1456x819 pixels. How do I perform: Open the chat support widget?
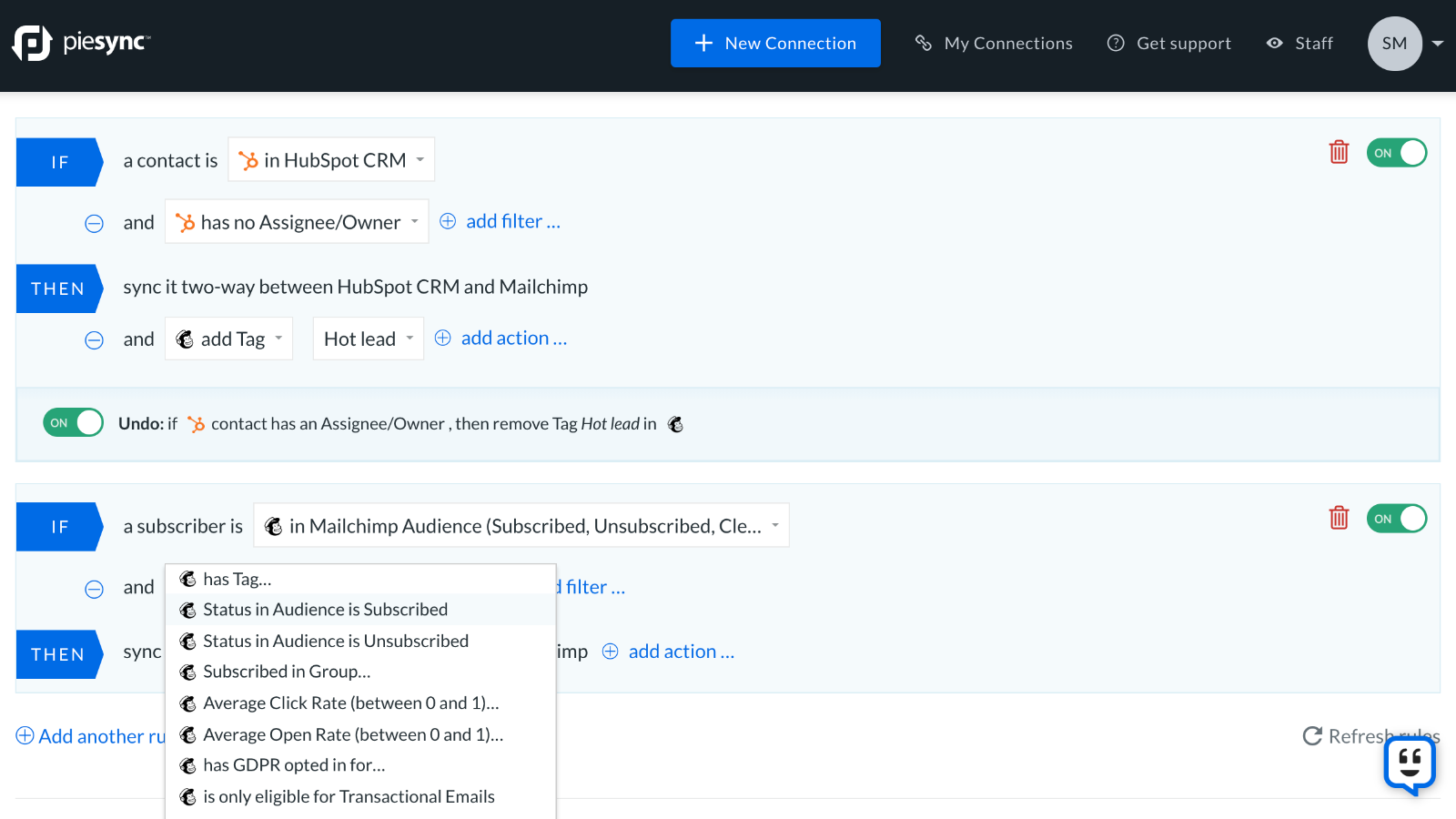(x=1409, y=765)
